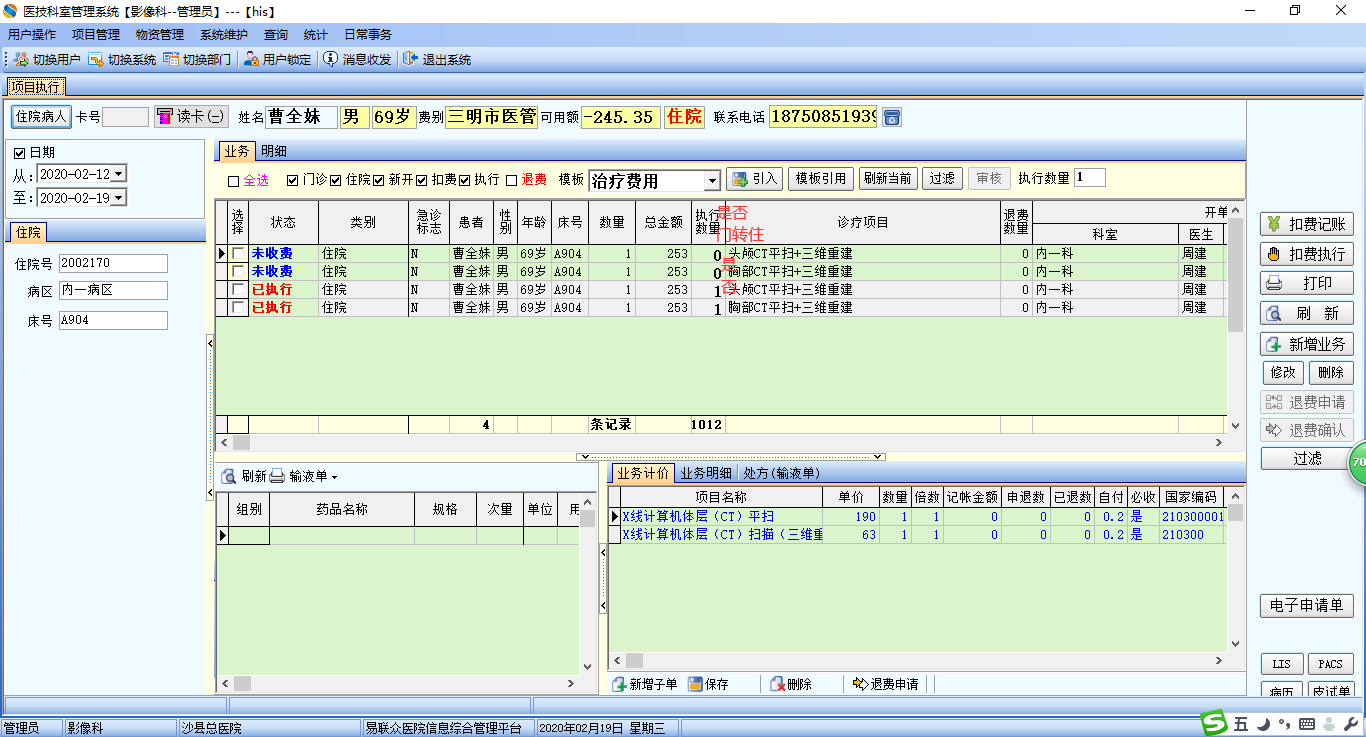Click the main table horizontal scrollbar

coord(722,442)
